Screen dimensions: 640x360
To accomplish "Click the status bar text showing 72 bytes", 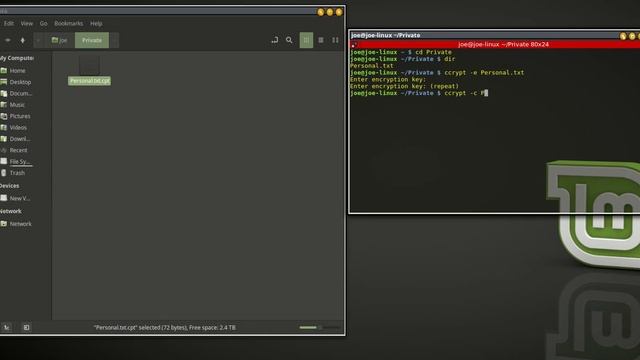I will pos(164,327).
